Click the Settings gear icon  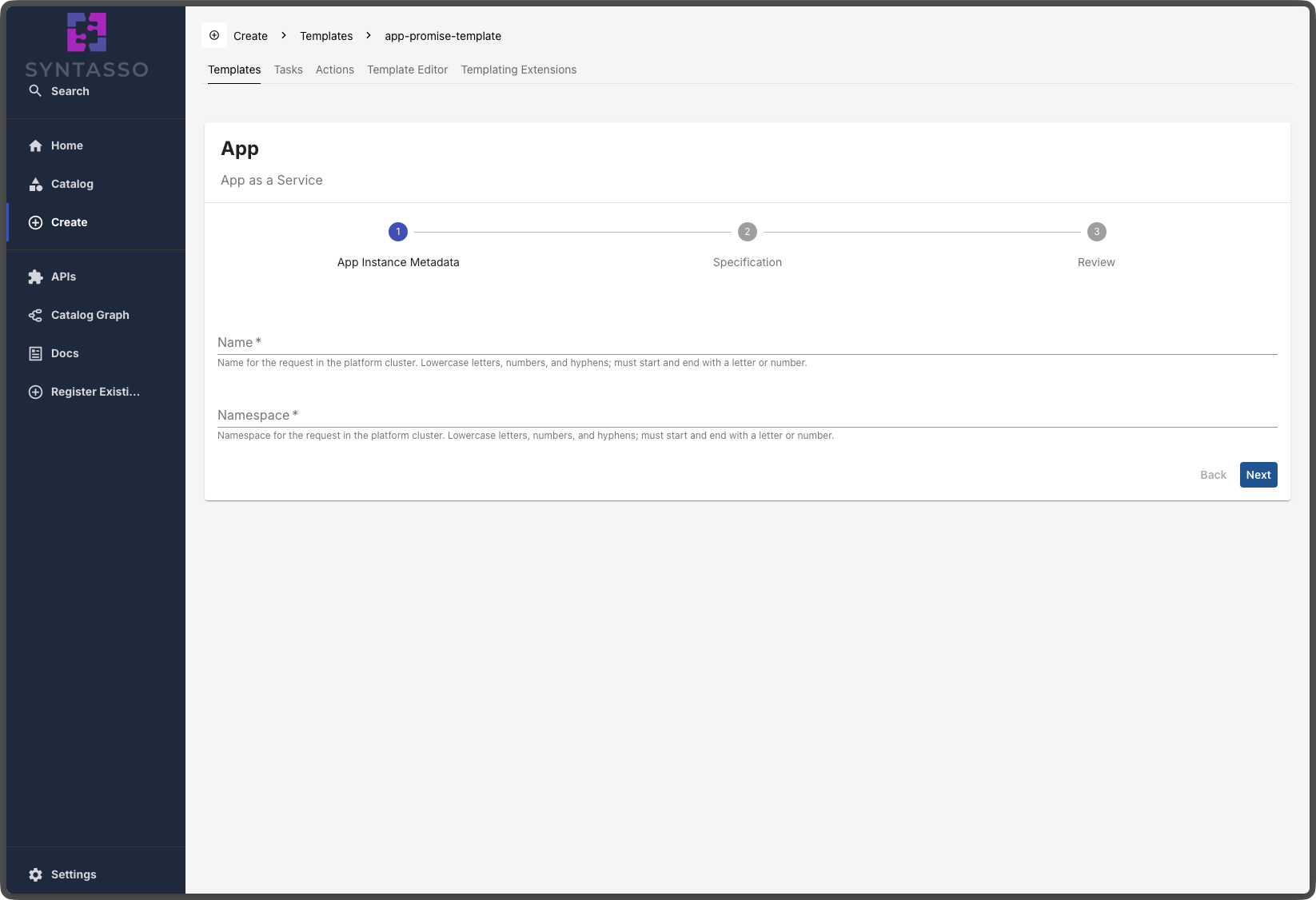coord(35,874)
